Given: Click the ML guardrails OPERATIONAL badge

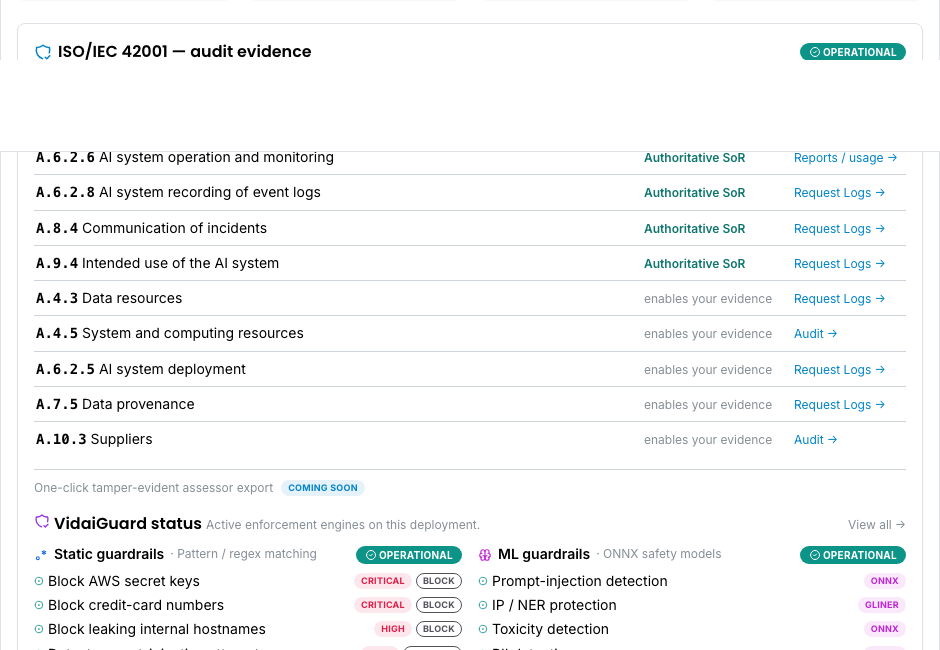Looking at the screenshot, I should (x=852, y=555).
